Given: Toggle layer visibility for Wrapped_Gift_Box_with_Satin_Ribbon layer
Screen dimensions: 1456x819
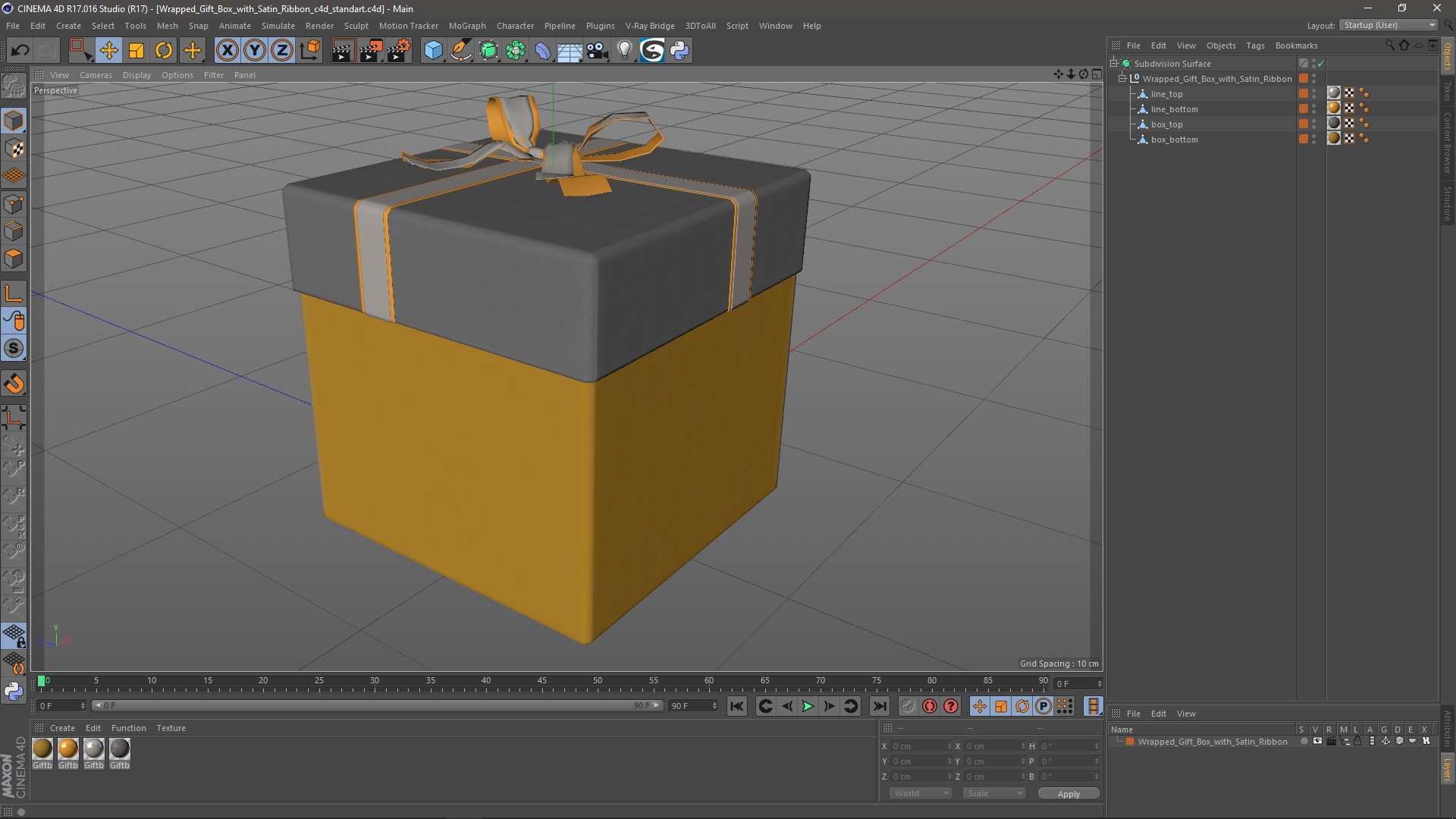Looking at the screenshot, I should coord(1316,742).
